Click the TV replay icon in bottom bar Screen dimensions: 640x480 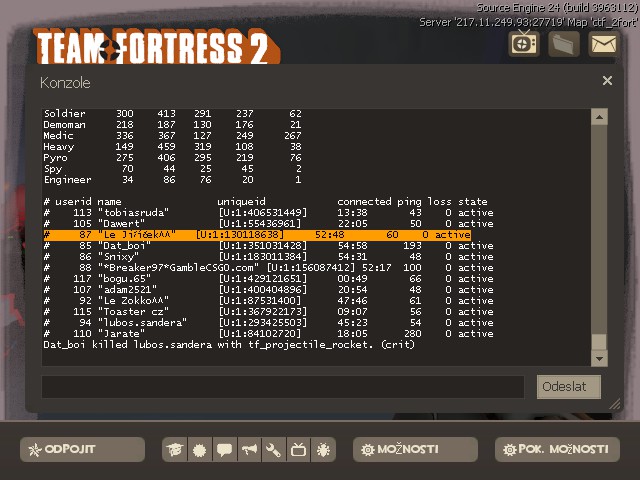point(298,450)
